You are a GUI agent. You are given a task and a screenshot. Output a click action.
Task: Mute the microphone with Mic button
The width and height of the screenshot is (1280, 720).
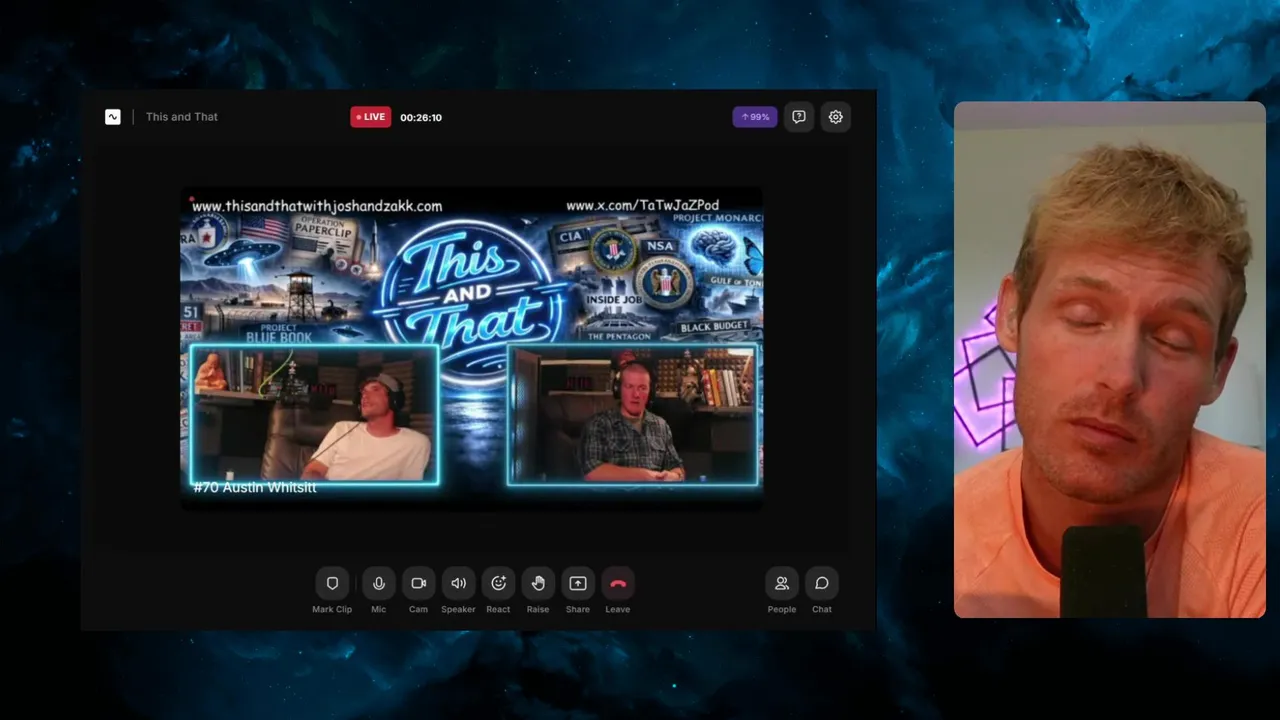[378, 583]
